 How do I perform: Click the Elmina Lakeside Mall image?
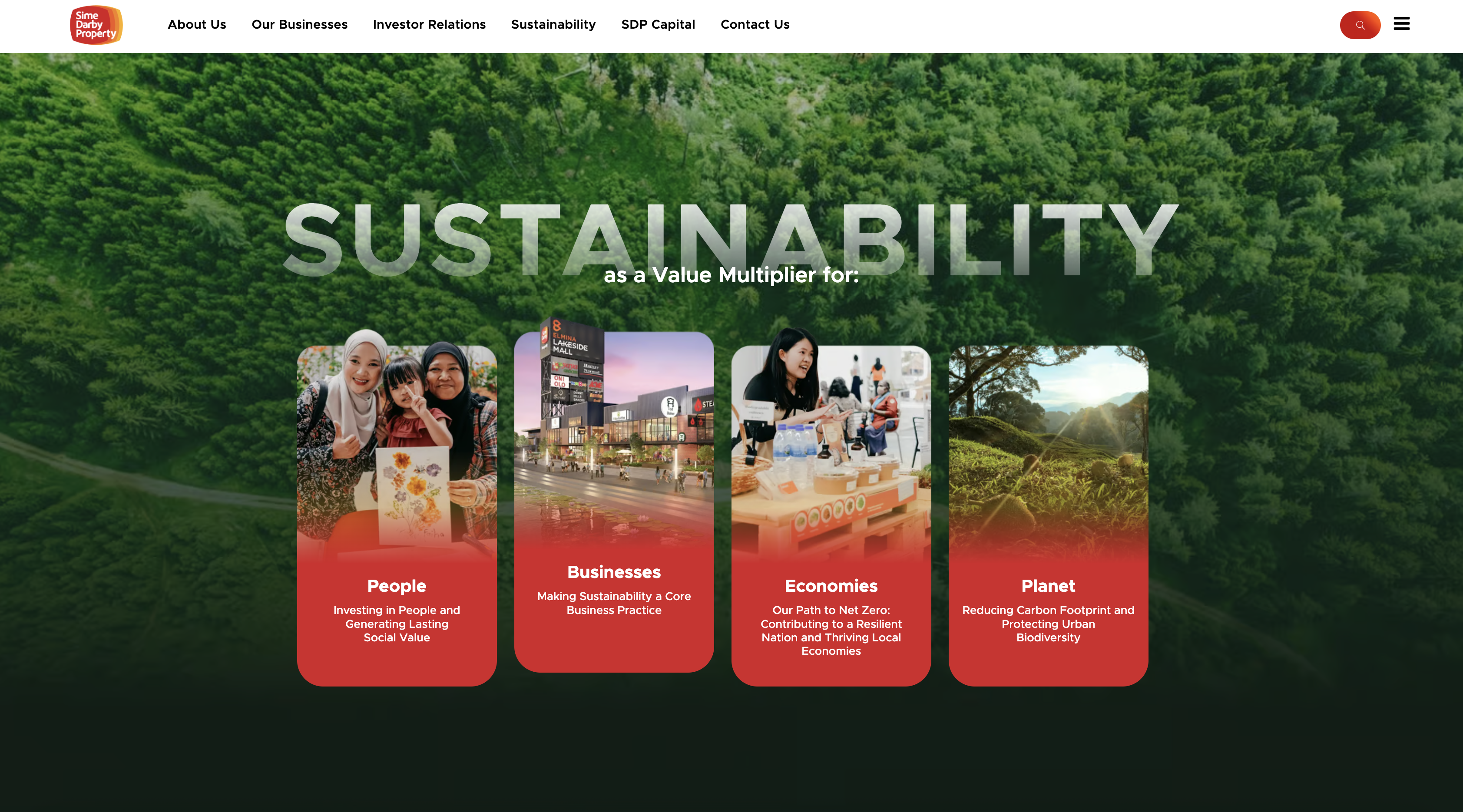coord(613,434)
